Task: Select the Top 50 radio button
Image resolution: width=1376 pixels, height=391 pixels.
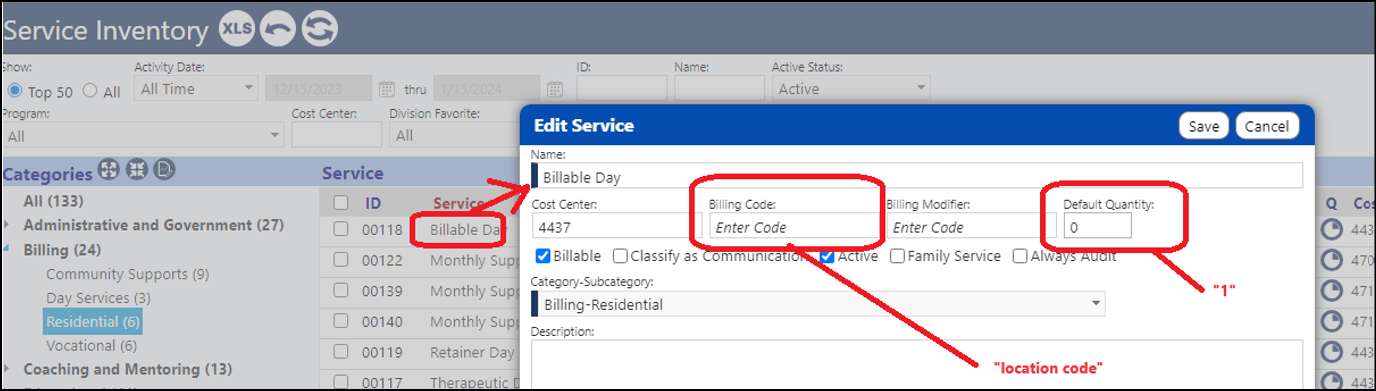Action: pyautogui.click(x=14, y=91)
